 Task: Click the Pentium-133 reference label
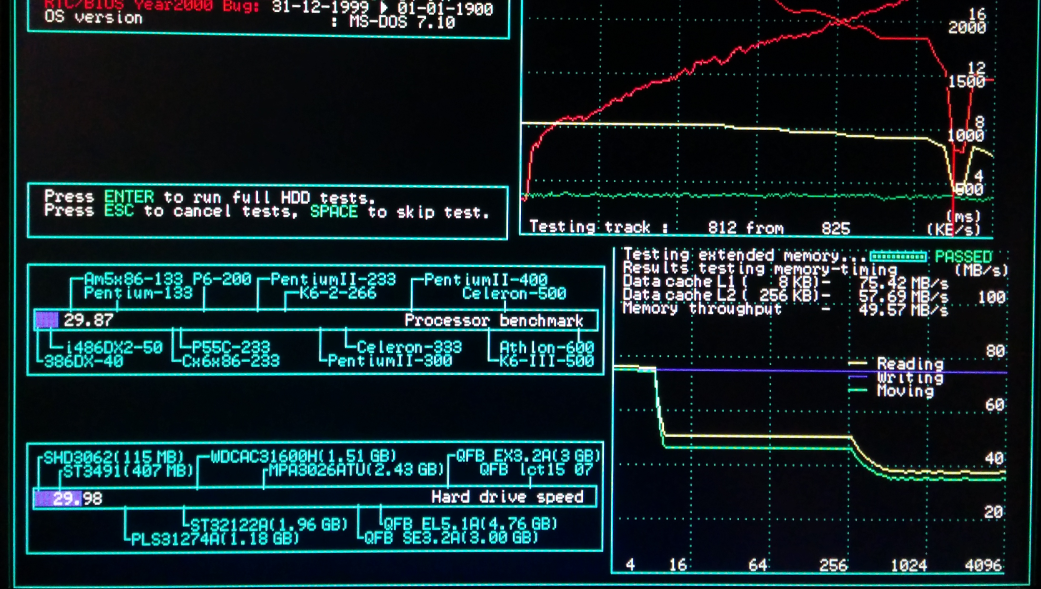(138, 293)
